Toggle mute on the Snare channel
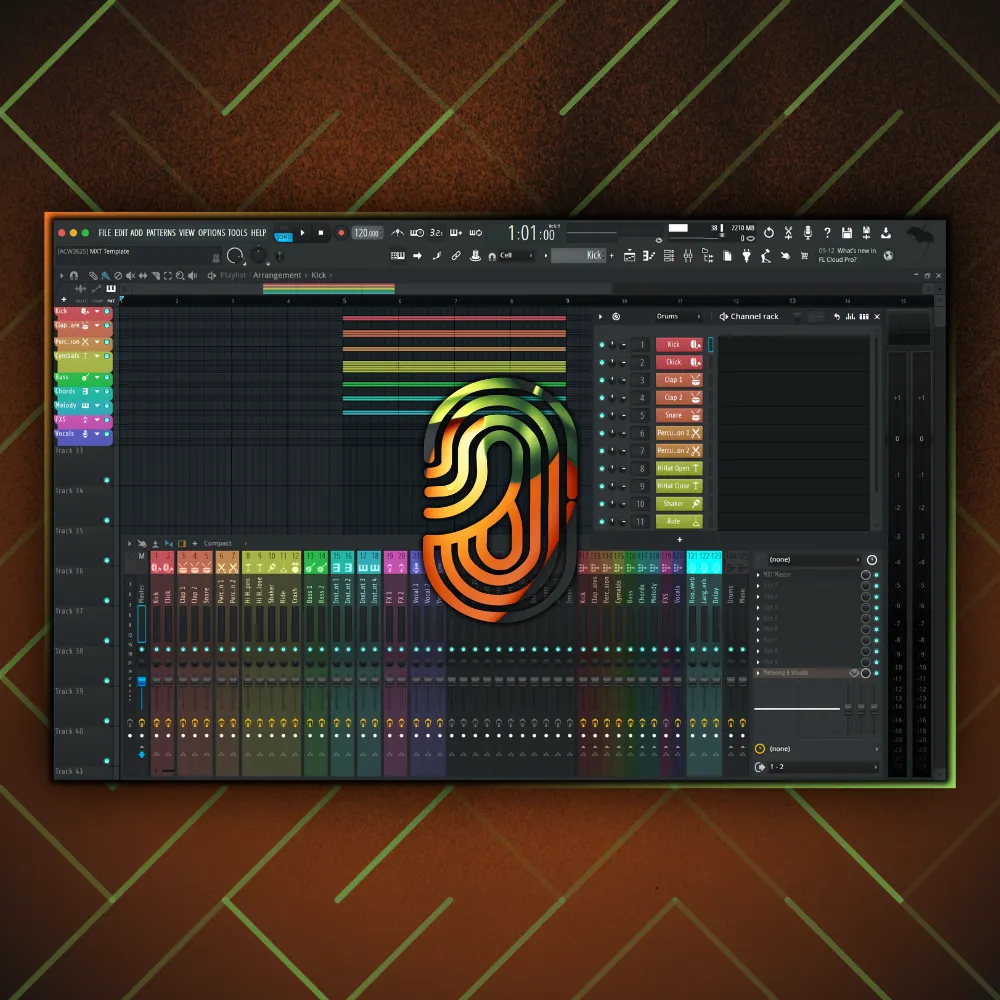 click(x=602, y=416)
